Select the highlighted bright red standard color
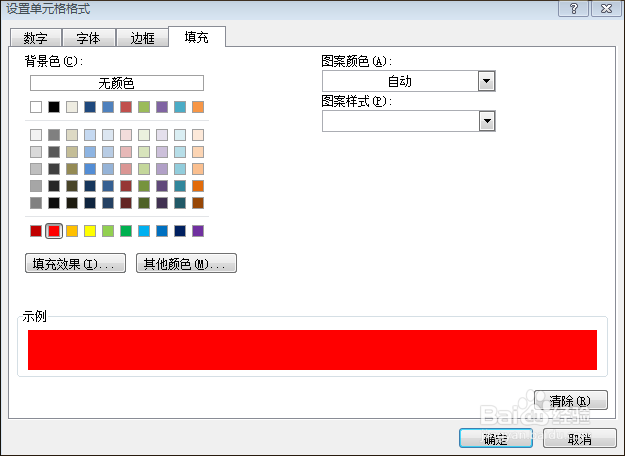The height and width of the screenshot is (456, 625). pos(54,231)
